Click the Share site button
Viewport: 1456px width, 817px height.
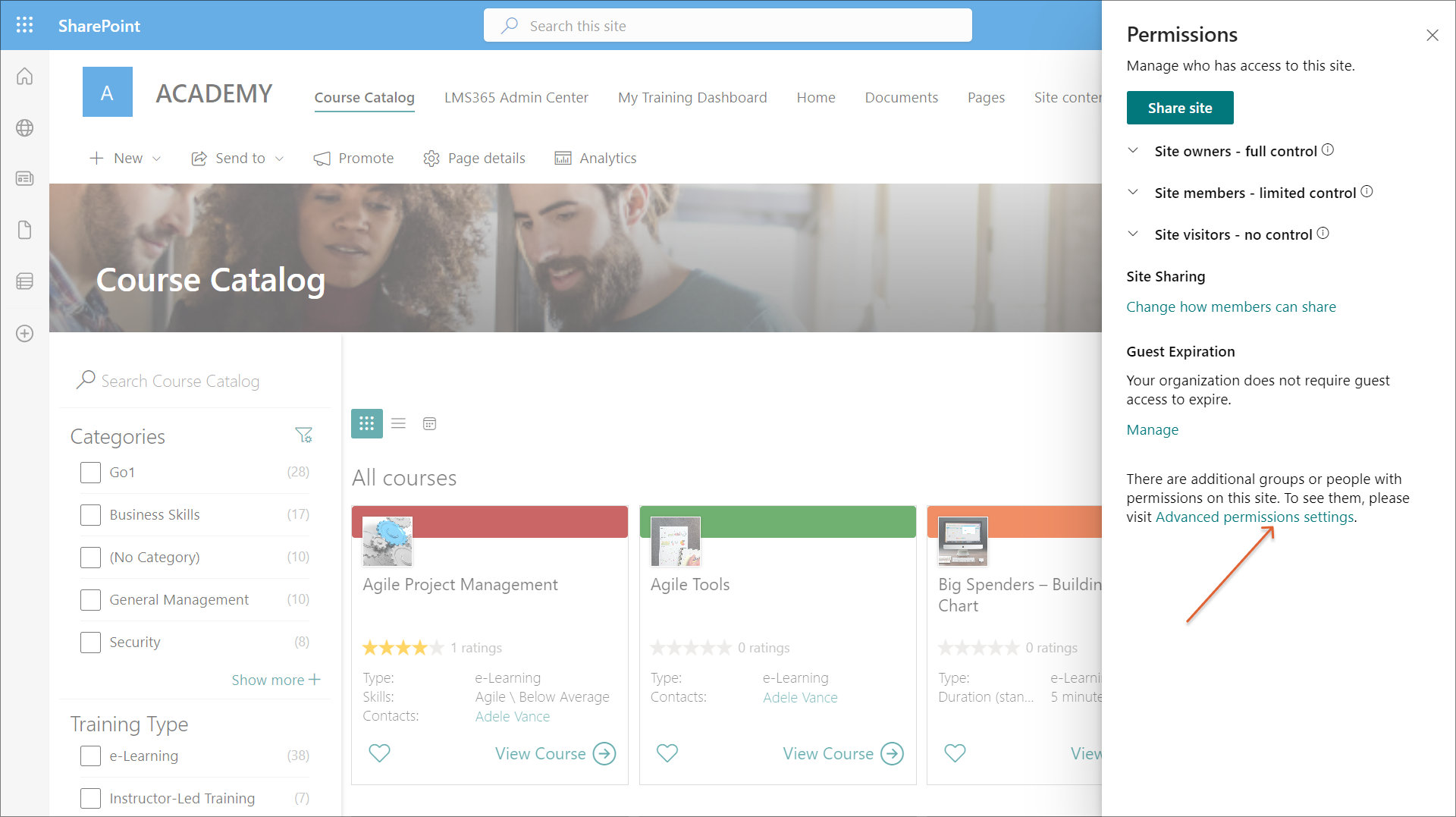click(1179, 108)
